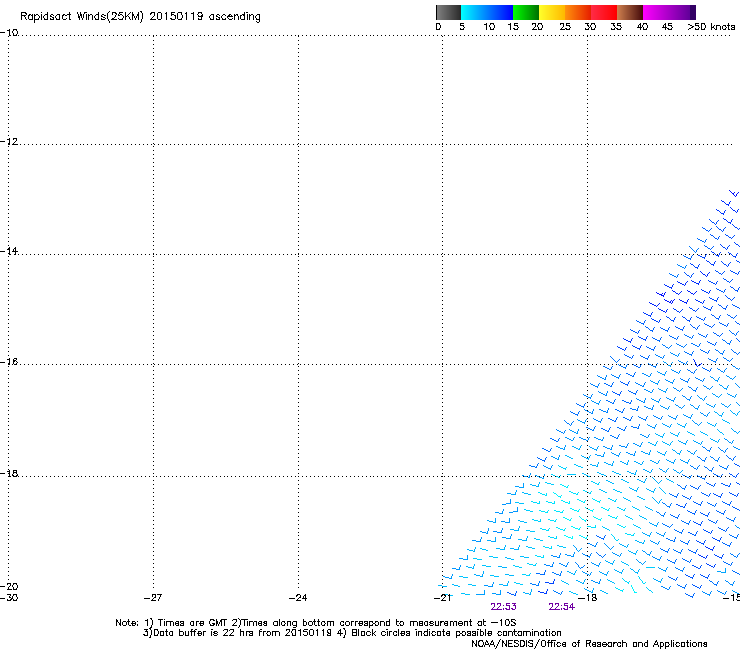The image size is (740, 650).
Task: Click legend tick label 45
Action: click(667, 26)
